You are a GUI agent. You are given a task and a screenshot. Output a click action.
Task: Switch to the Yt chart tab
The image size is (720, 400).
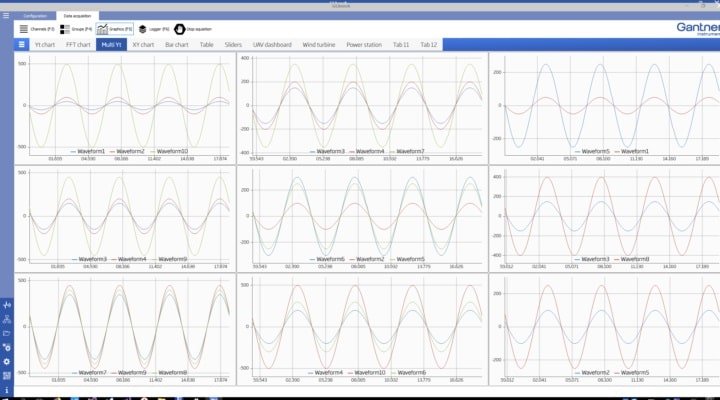[45, 45]
